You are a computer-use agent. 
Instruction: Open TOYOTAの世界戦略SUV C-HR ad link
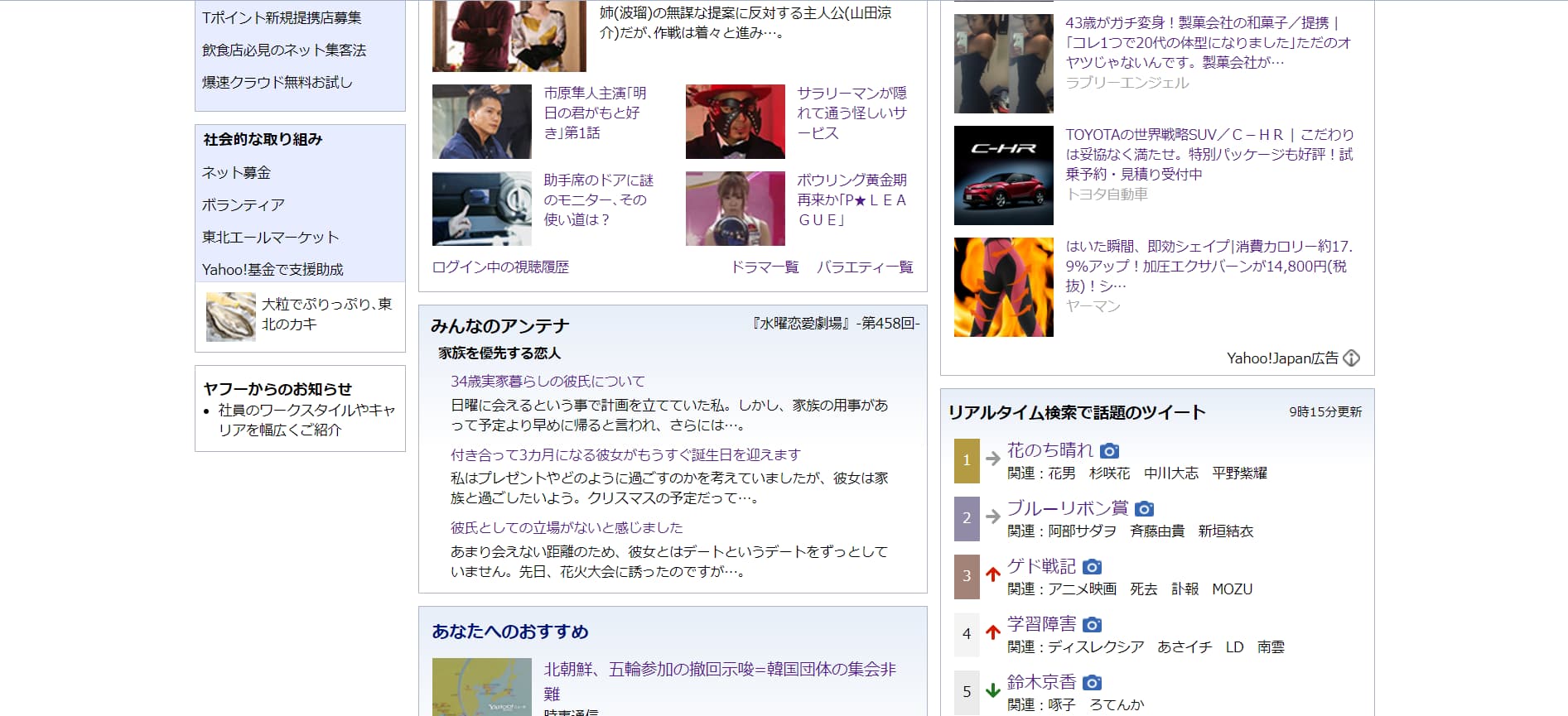[x=1210, y=155]
